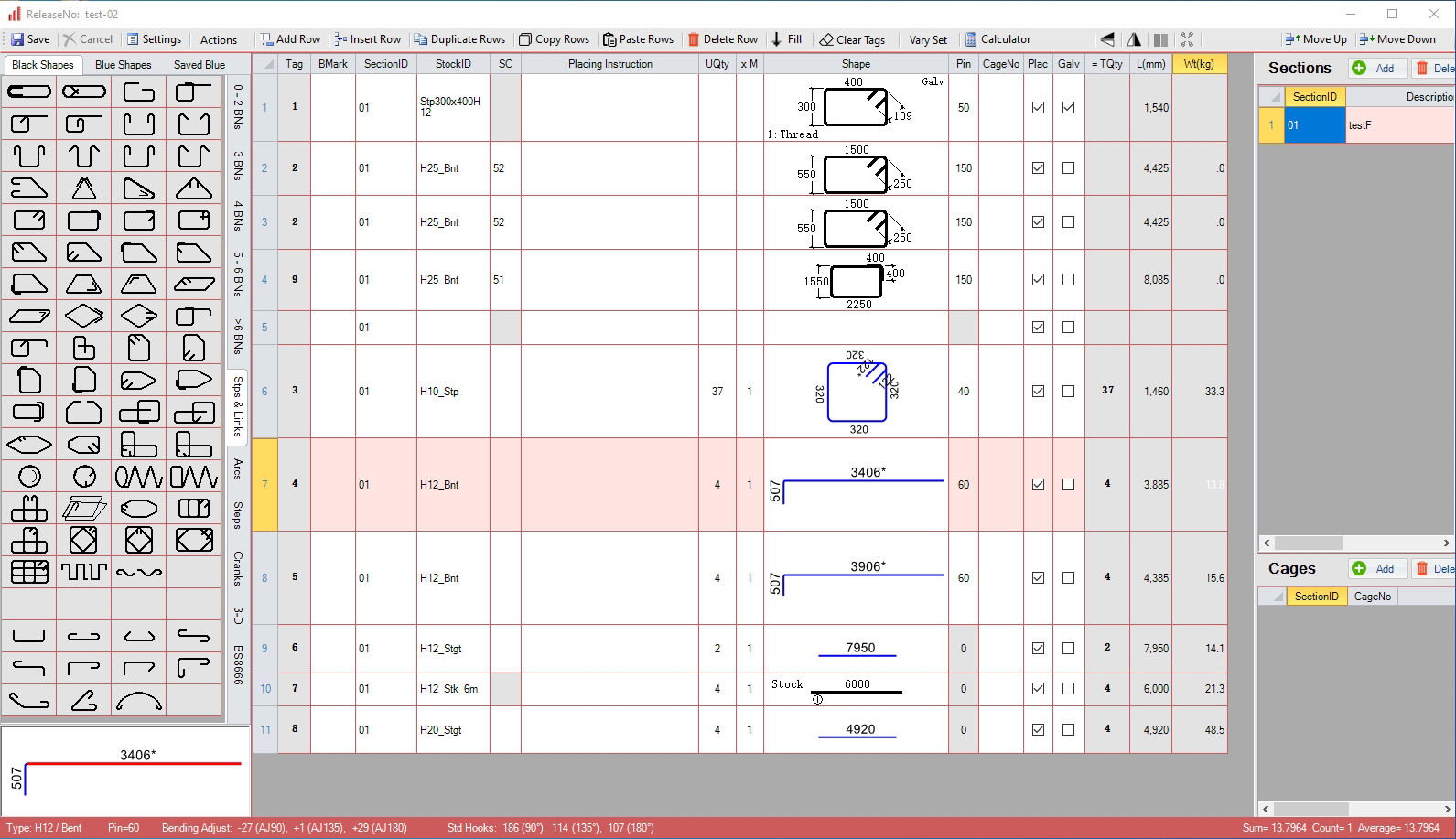Enable Galv checkbox for H20_Stgt row

(1068, 730)
